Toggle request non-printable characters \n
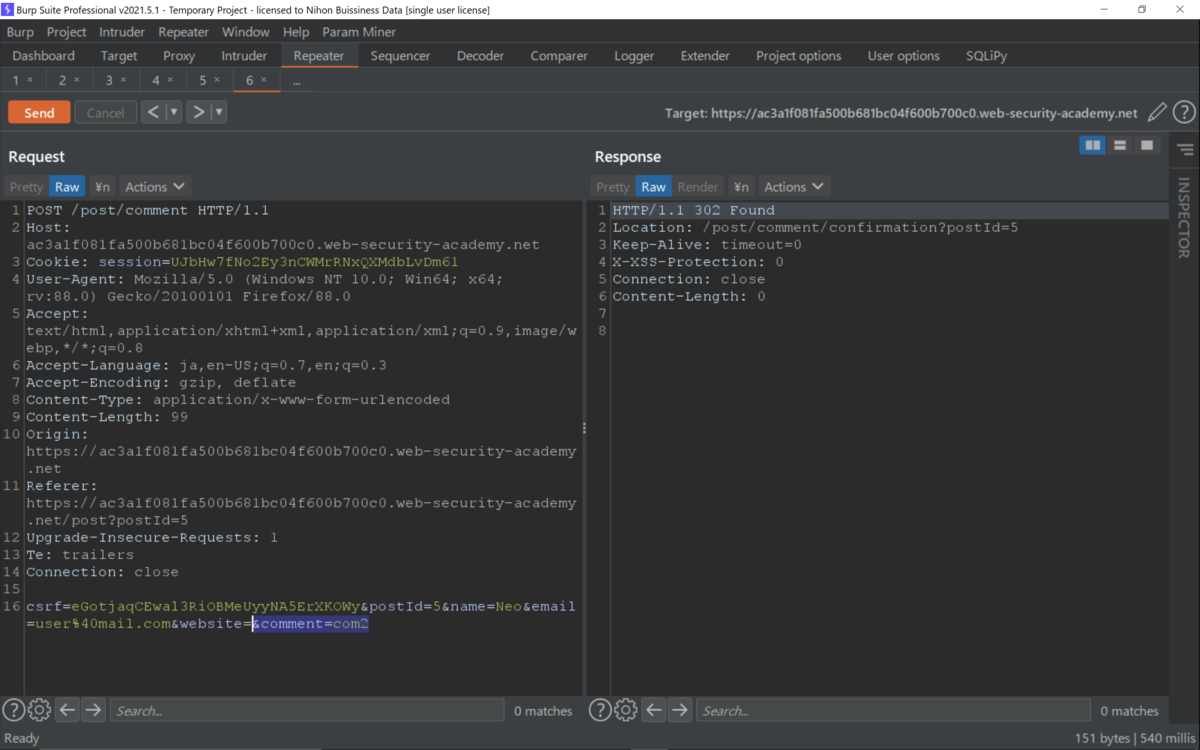 click(x=102, y=187)
